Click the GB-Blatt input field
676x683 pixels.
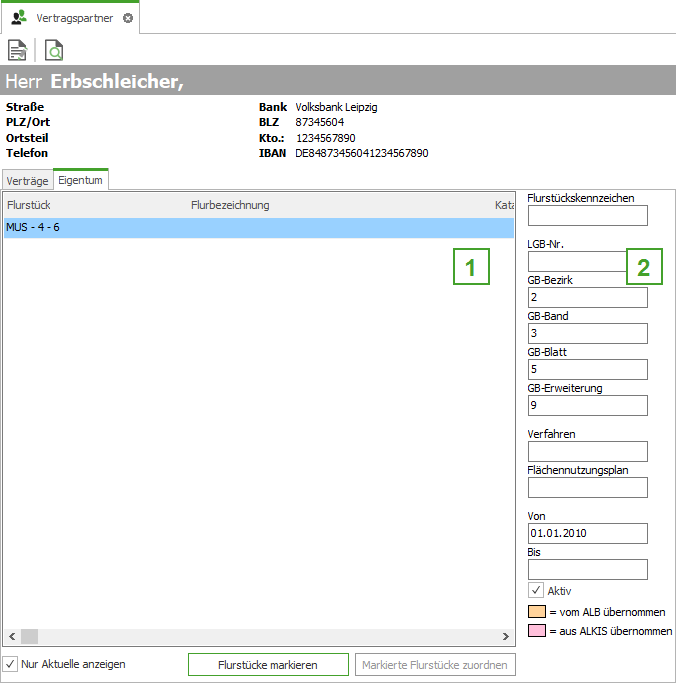coord(587,369)
